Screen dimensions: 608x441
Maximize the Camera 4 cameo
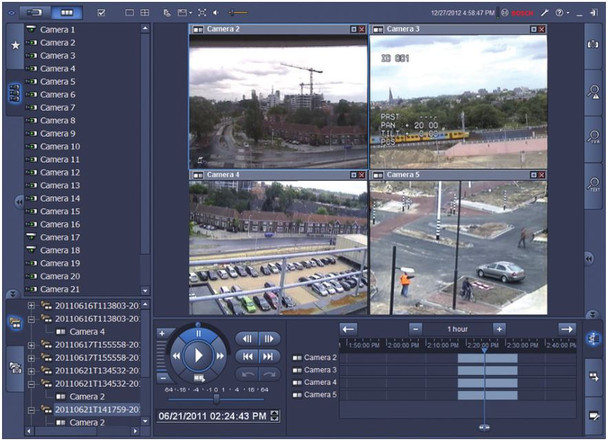354,175
